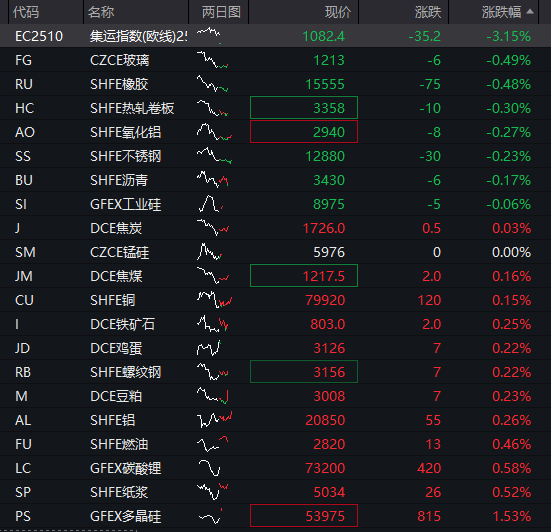The width and height of the screenshot is (551, 532).
Task: Open SHFE沥青 two-day sparkline
Action: (x=212, y=180)
